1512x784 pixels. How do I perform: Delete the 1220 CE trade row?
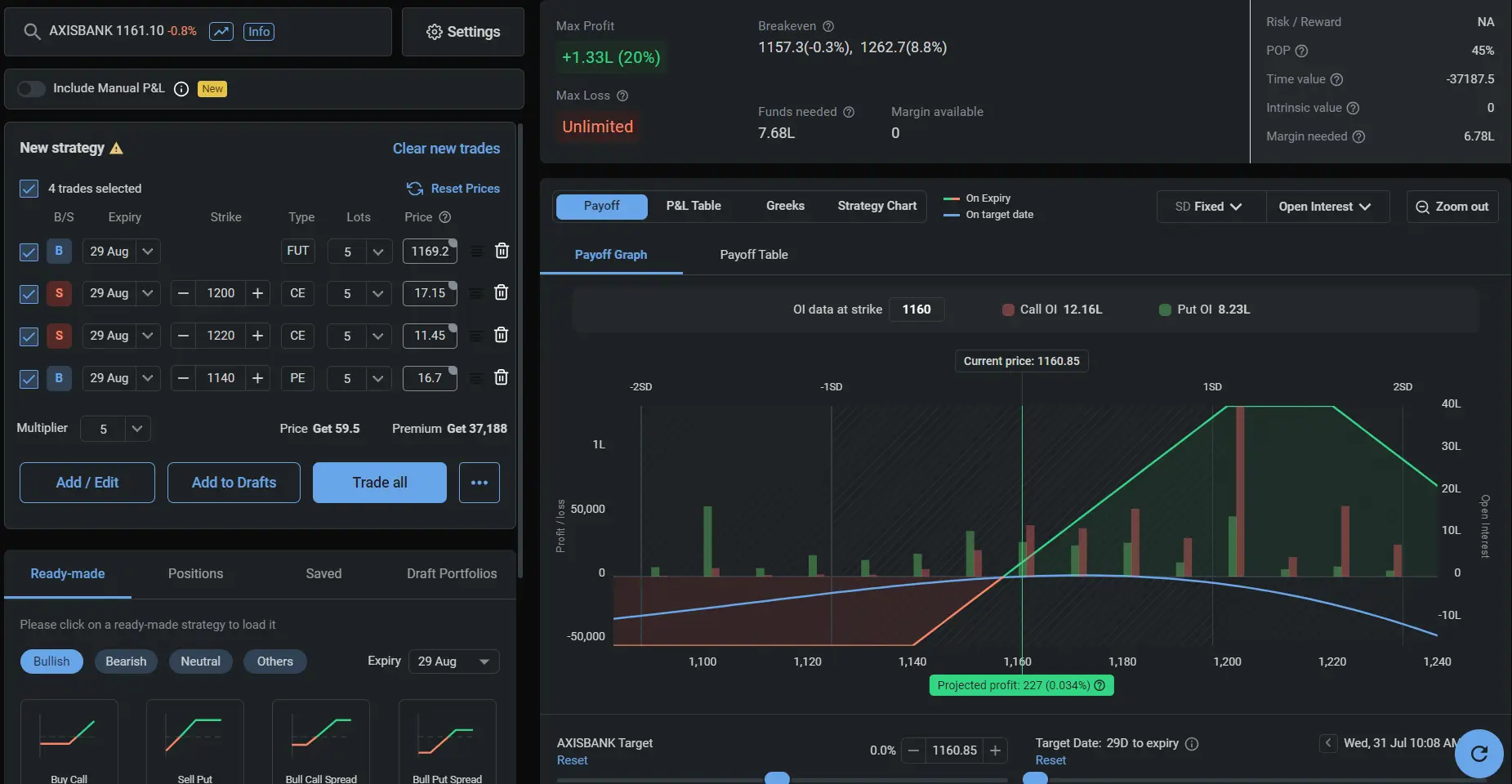502,335
